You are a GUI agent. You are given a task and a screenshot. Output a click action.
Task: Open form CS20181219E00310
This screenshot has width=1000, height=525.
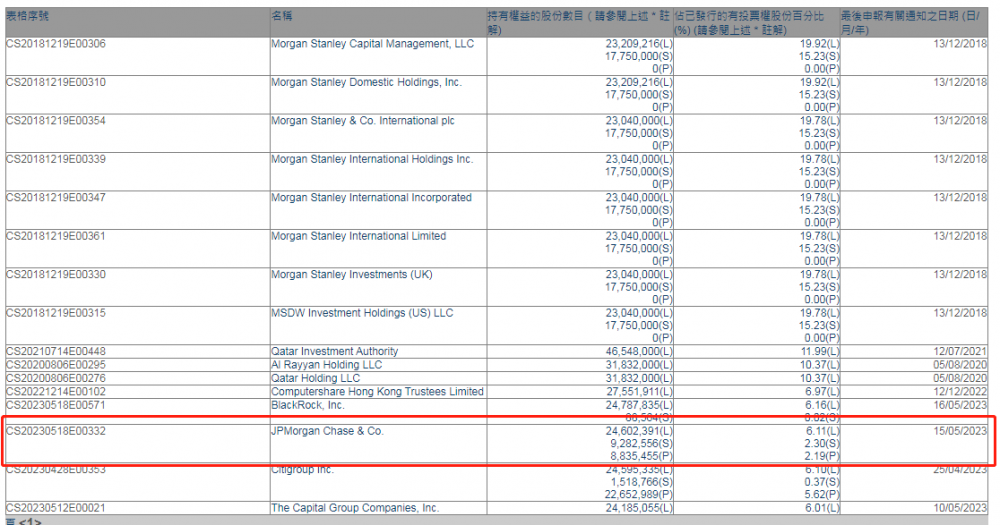point(56,82)
